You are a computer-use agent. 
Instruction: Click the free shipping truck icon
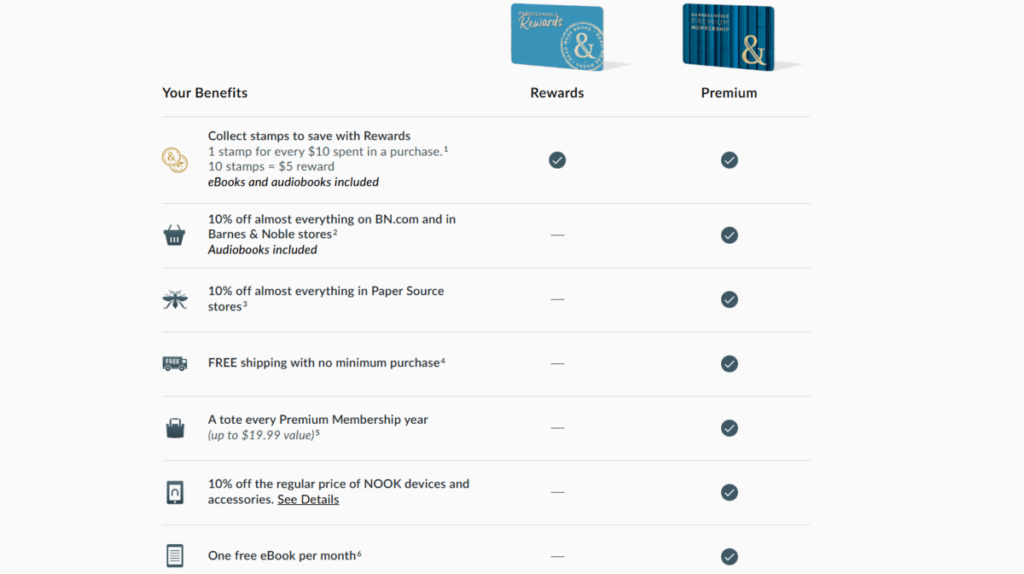coord(175,364)
